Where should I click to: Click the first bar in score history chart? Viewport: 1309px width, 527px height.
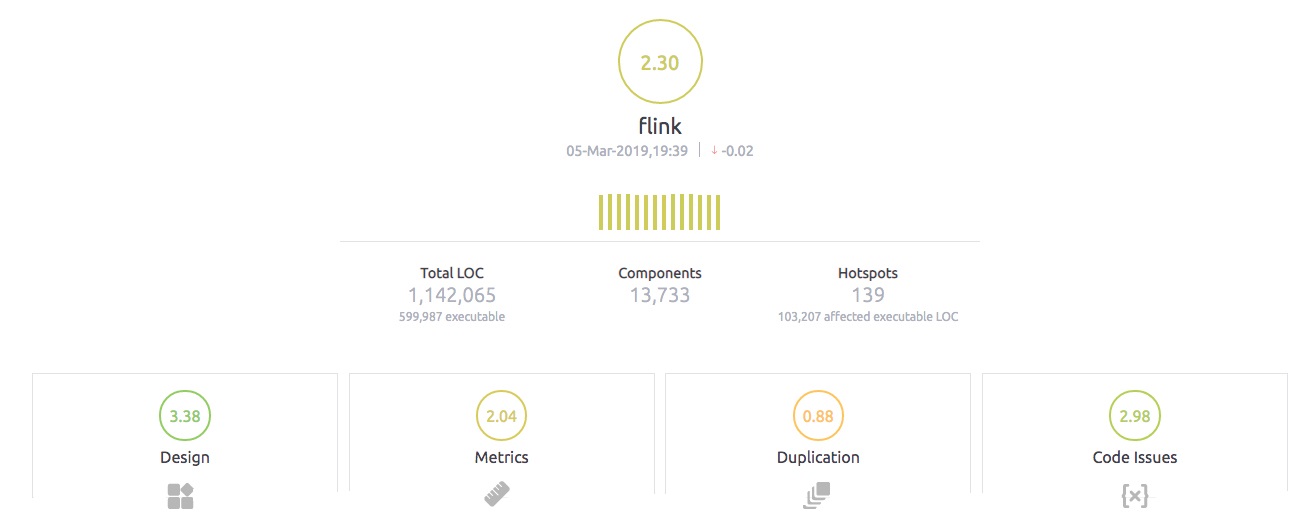(x=601, y=213)
